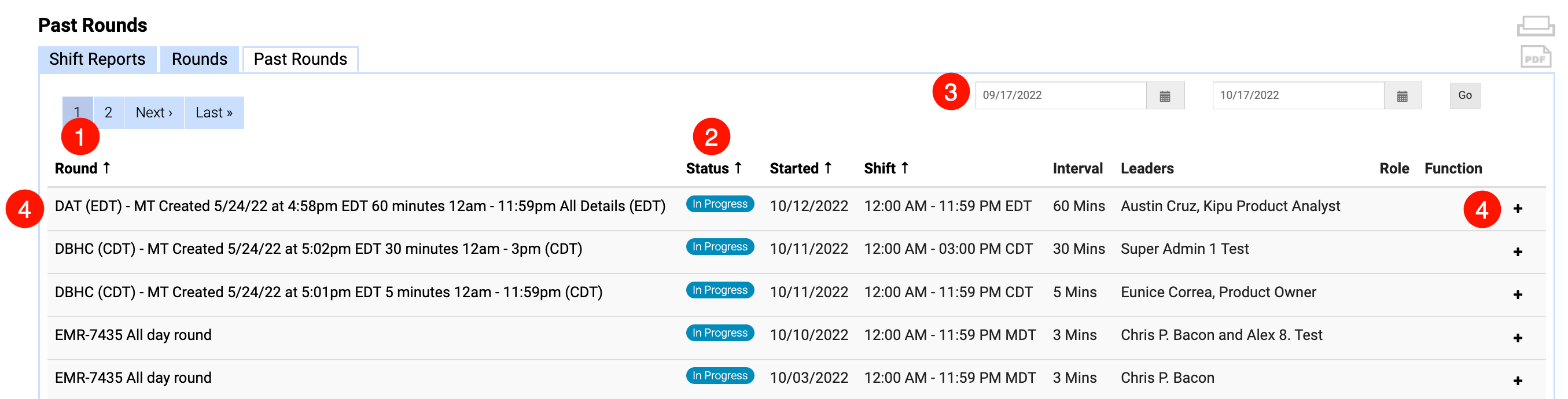Viewport: 1568px width, 399px height.
Task: Sort by the Started column arrow
Action: [x=828, y=168]
